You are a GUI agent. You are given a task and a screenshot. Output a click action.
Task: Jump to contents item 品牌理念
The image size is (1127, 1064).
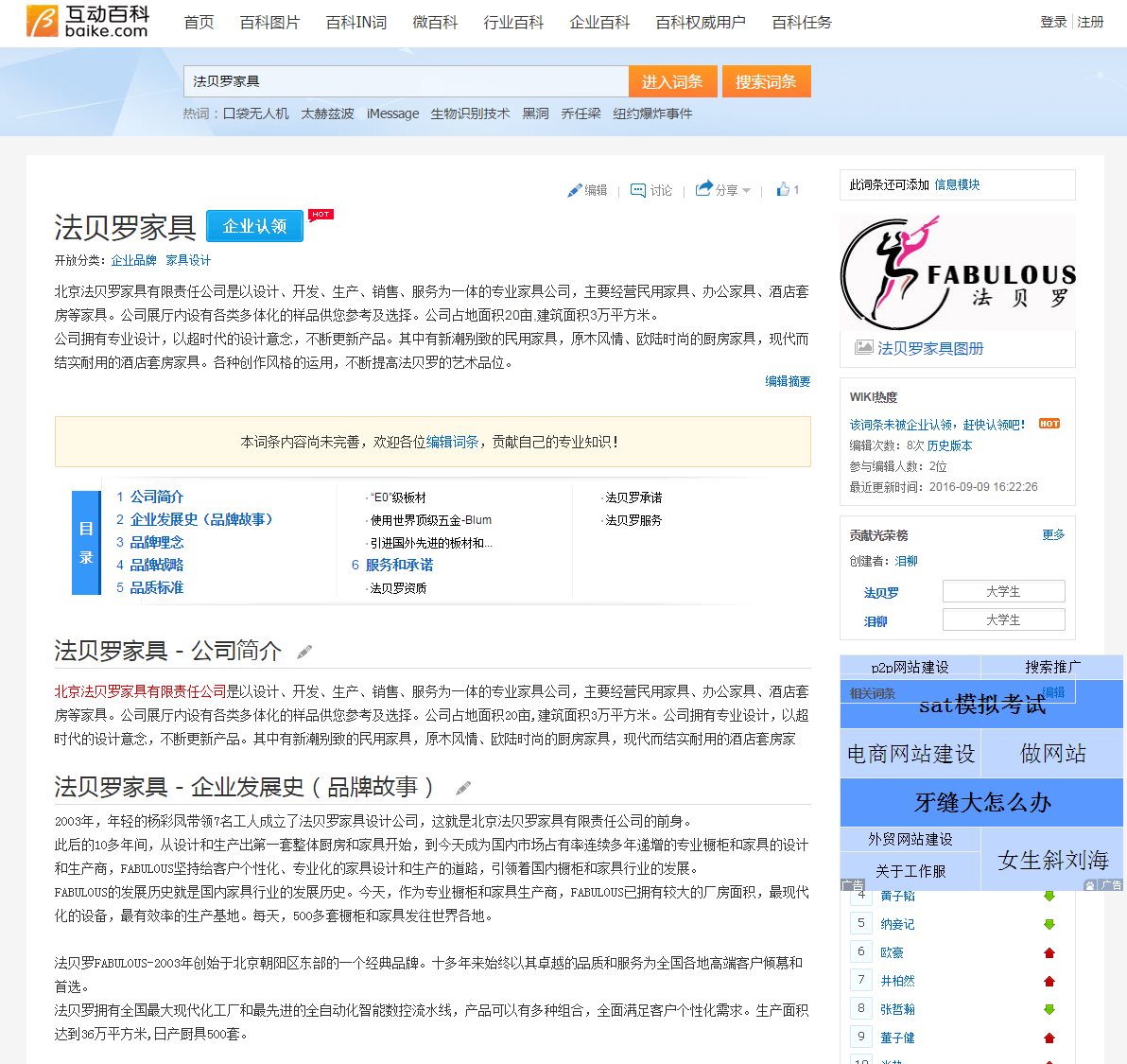point(157,542)
